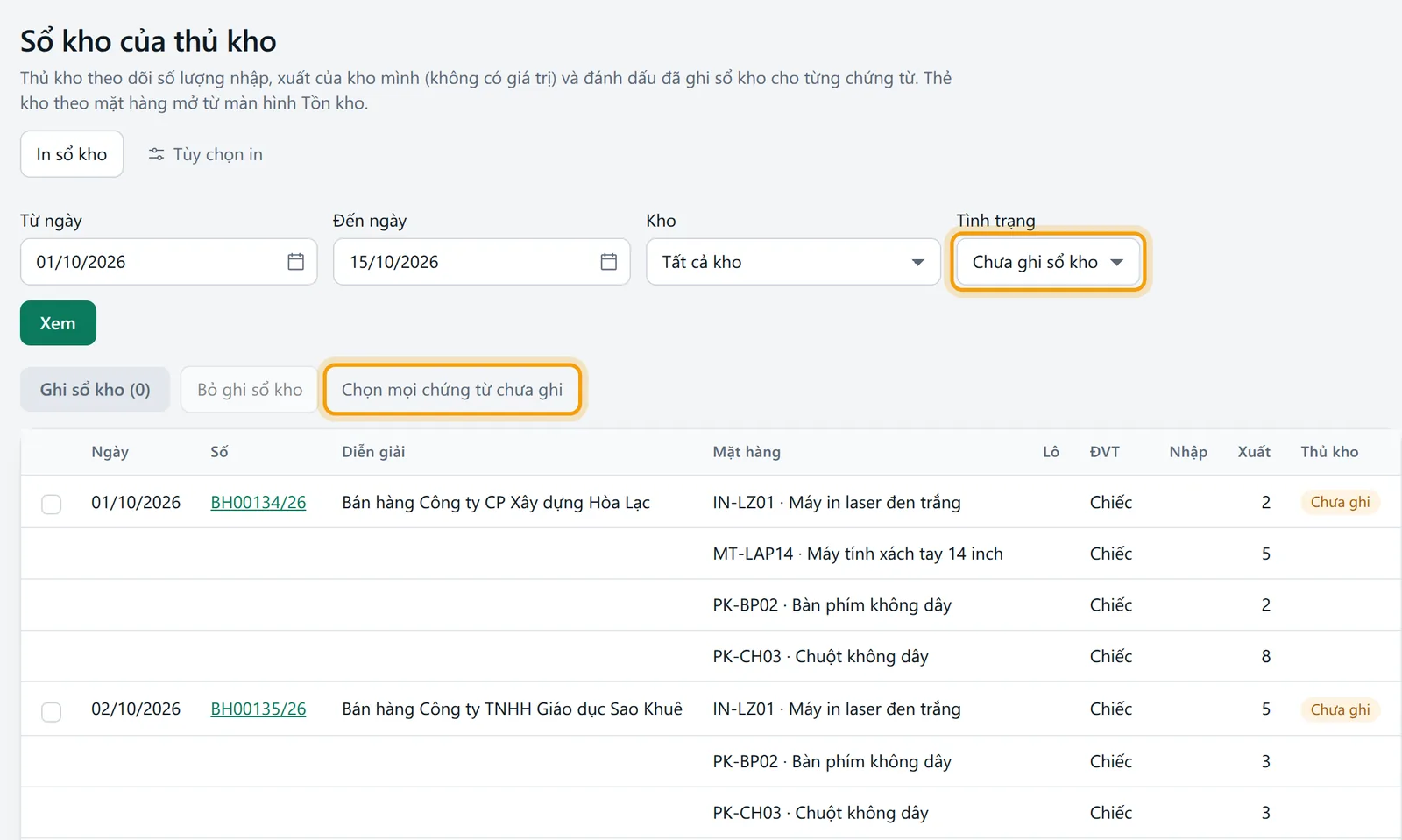Click Bỏ ghi sổ kho button
The height and width of the screenshot is (840, 1402).
(250, 390)
